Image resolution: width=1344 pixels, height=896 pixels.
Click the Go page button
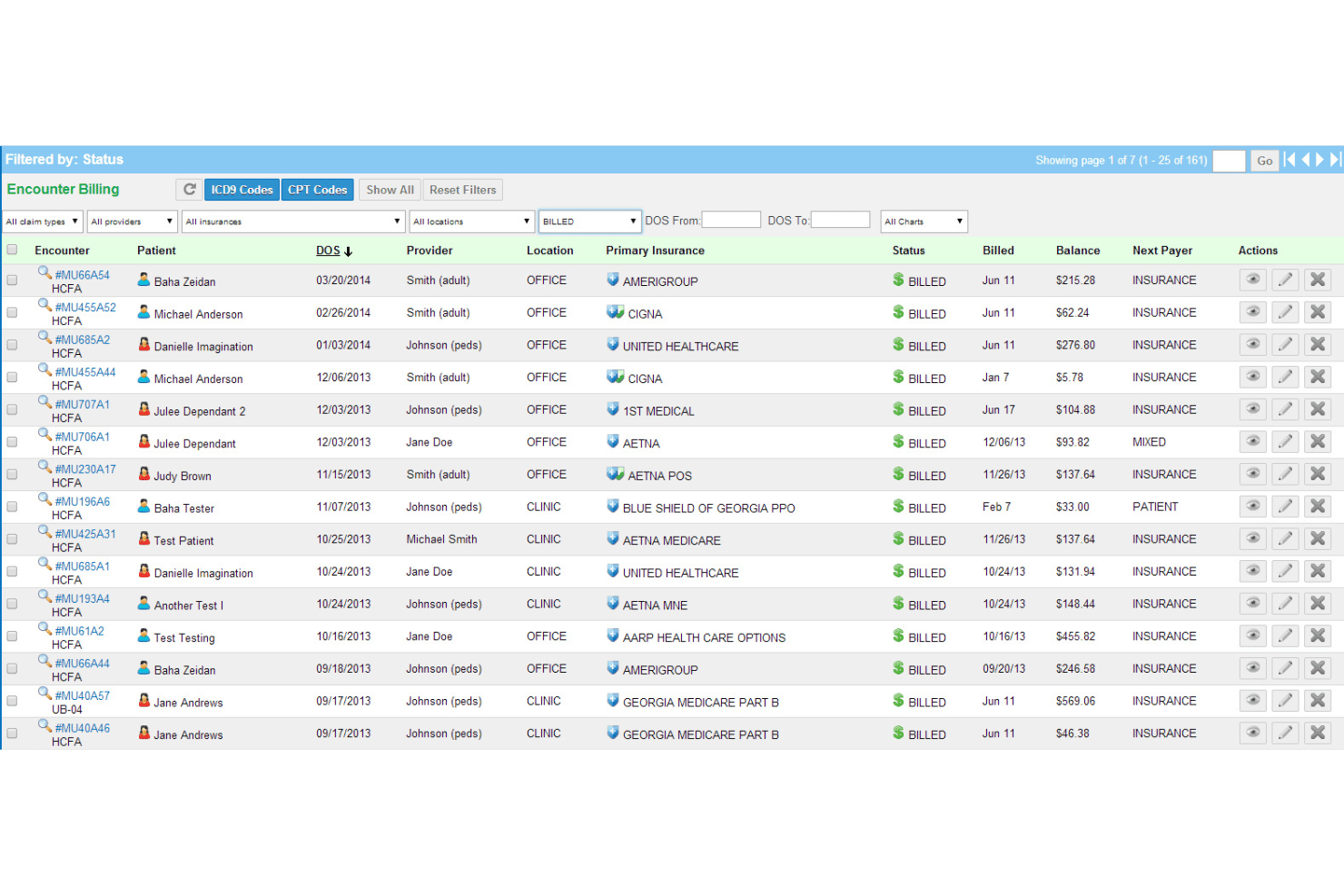point(1265,161)
